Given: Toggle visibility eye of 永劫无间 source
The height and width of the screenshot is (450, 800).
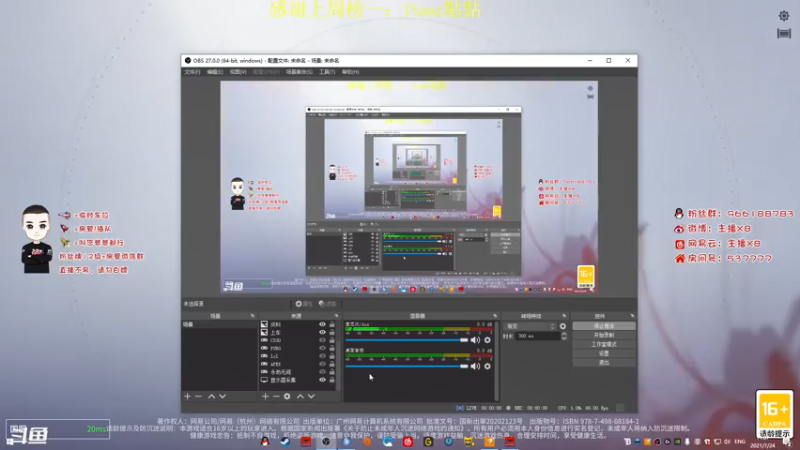Looking at the screenshot, I should coord(322,372).
